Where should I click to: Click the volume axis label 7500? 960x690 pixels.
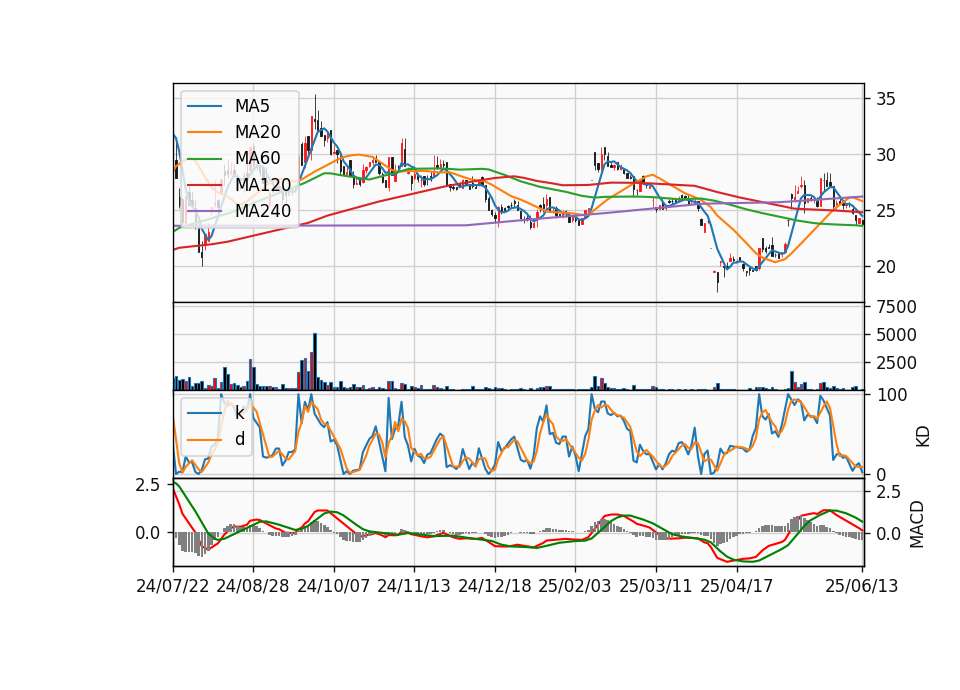(x=896, y=307)
